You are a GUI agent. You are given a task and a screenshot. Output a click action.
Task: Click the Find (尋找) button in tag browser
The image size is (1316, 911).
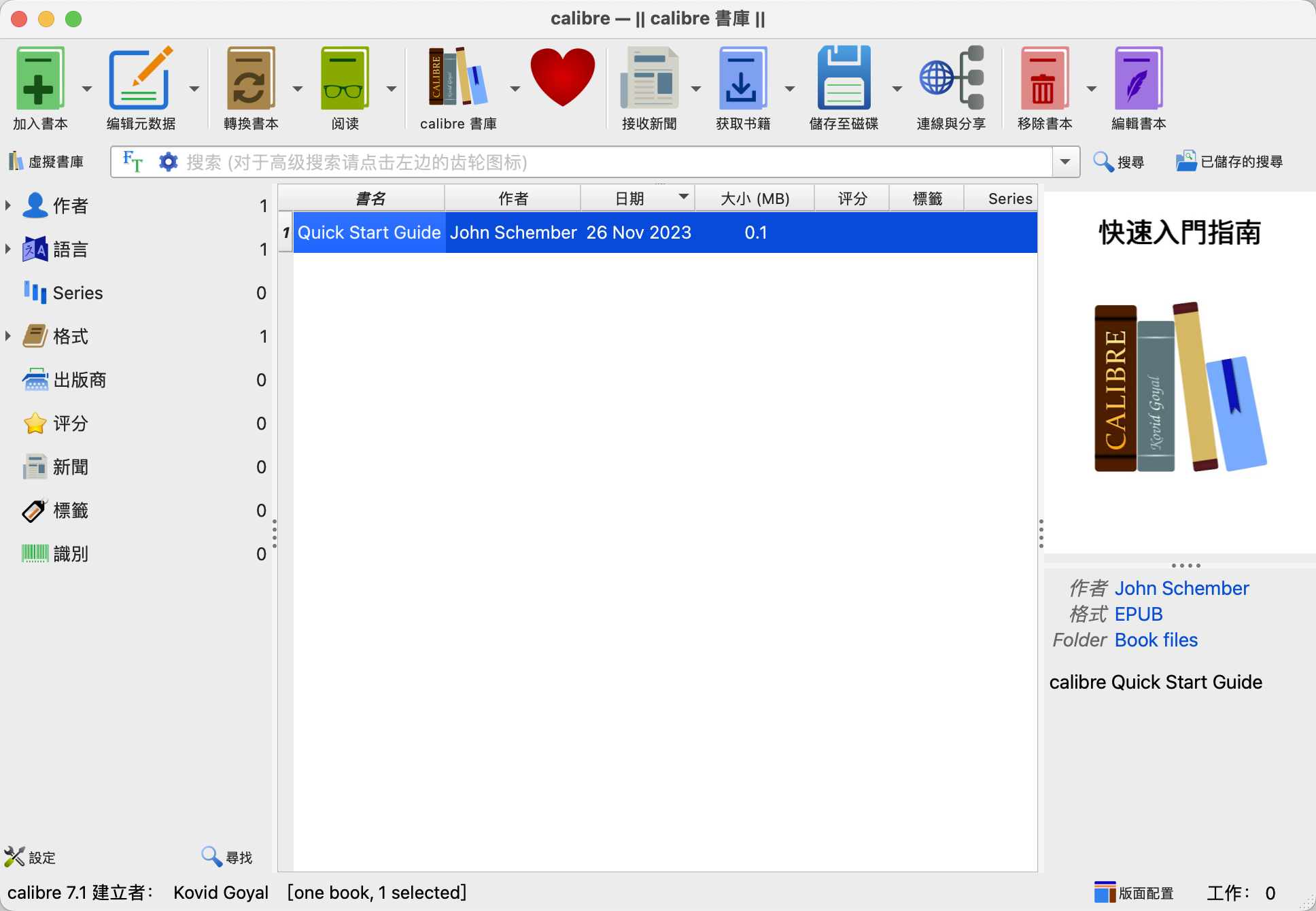point(227,857)
